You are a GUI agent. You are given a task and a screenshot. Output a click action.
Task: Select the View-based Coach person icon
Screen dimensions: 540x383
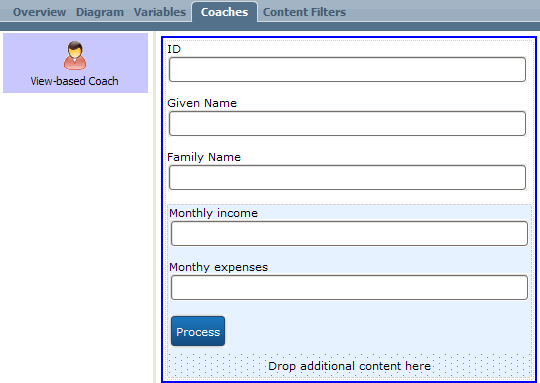[75, 55]
